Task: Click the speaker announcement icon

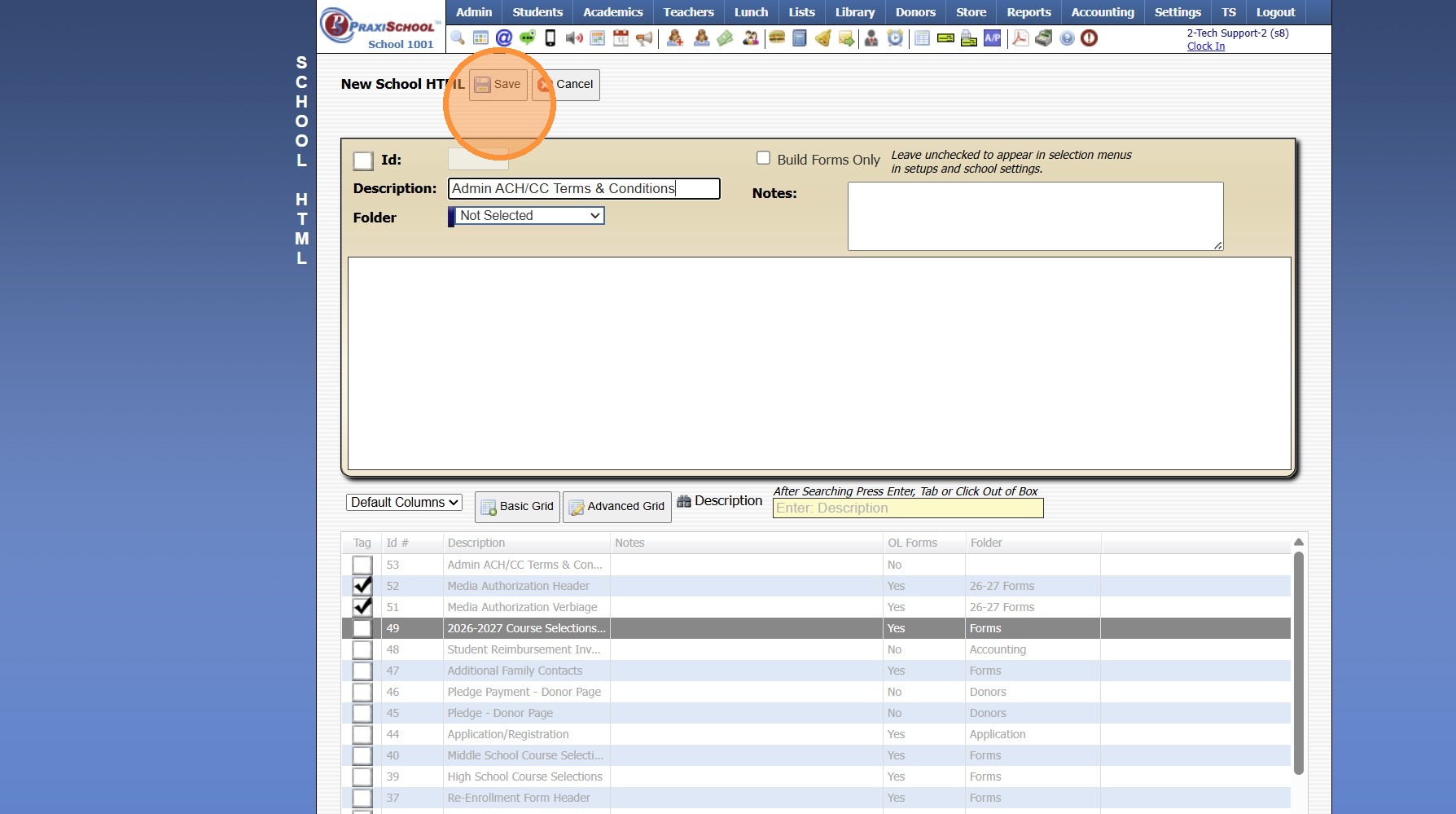Action: point(574,38)
